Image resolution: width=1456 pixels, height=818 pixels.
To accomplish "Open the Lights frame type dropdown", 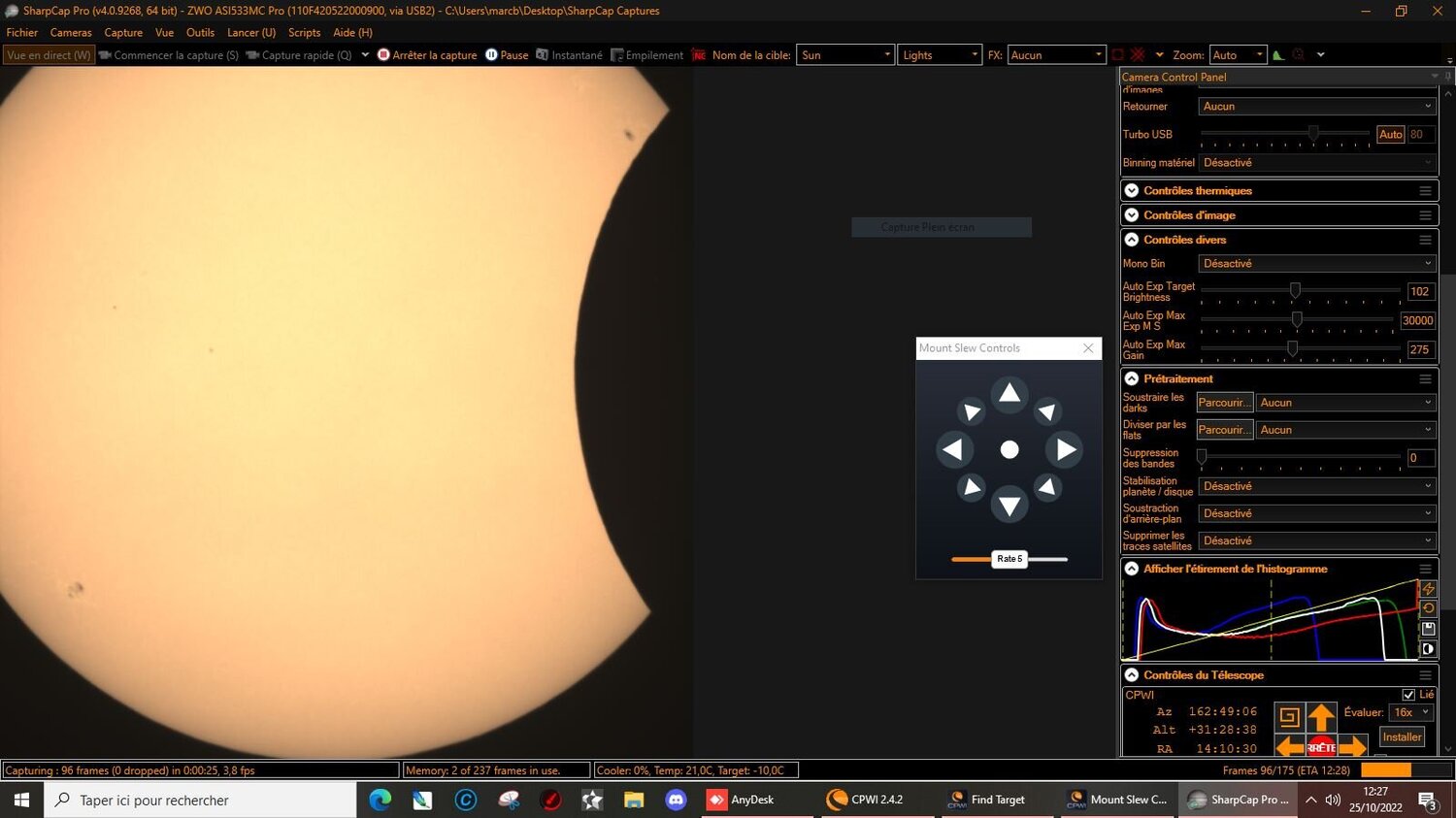I will tap(940, 55).
